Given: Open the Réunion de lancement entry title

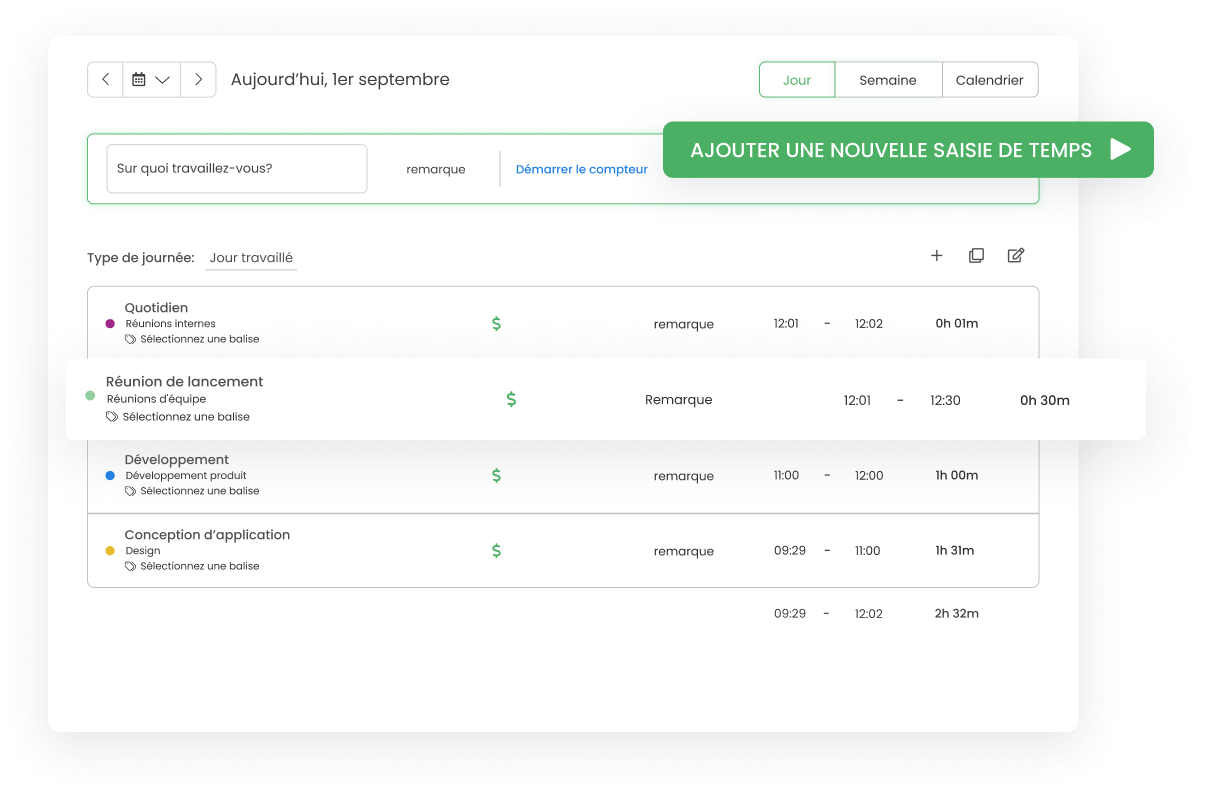Looking at the screenshot, I should point(185,382).
